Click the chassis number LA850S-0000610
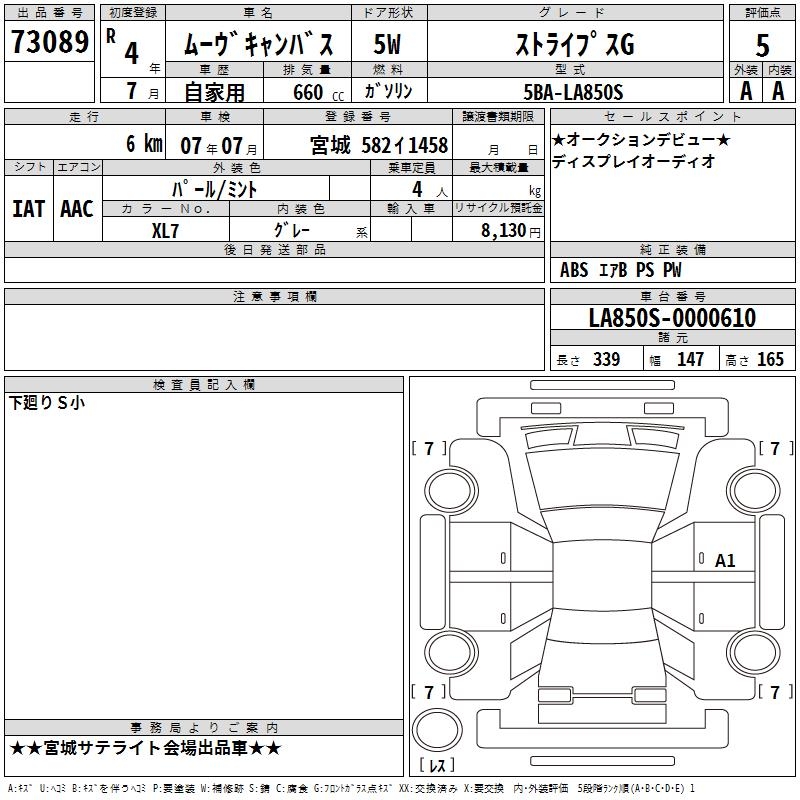The height and width of the screenshot is (800, 800). pos(672,318)
